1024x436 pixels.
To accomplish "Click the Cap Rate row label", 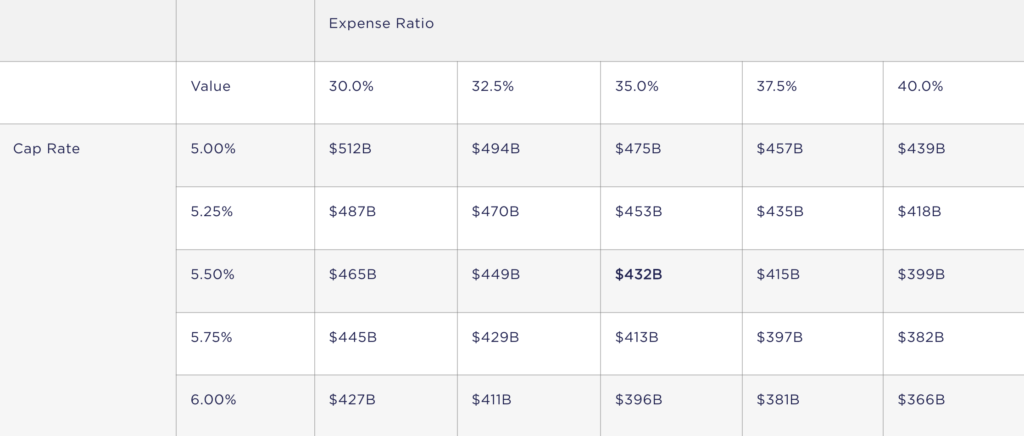I will click(46, 149).
